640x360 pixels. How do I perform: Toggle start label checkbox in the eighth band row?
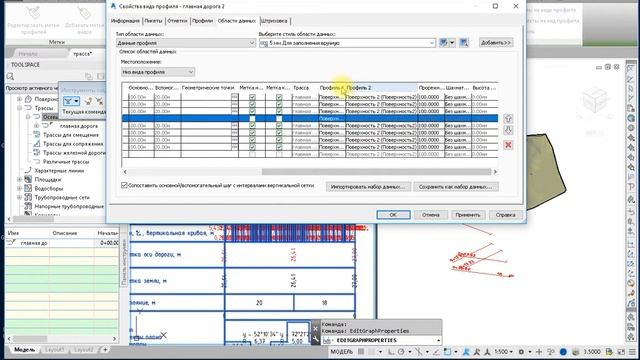click(x=252, y=147)
